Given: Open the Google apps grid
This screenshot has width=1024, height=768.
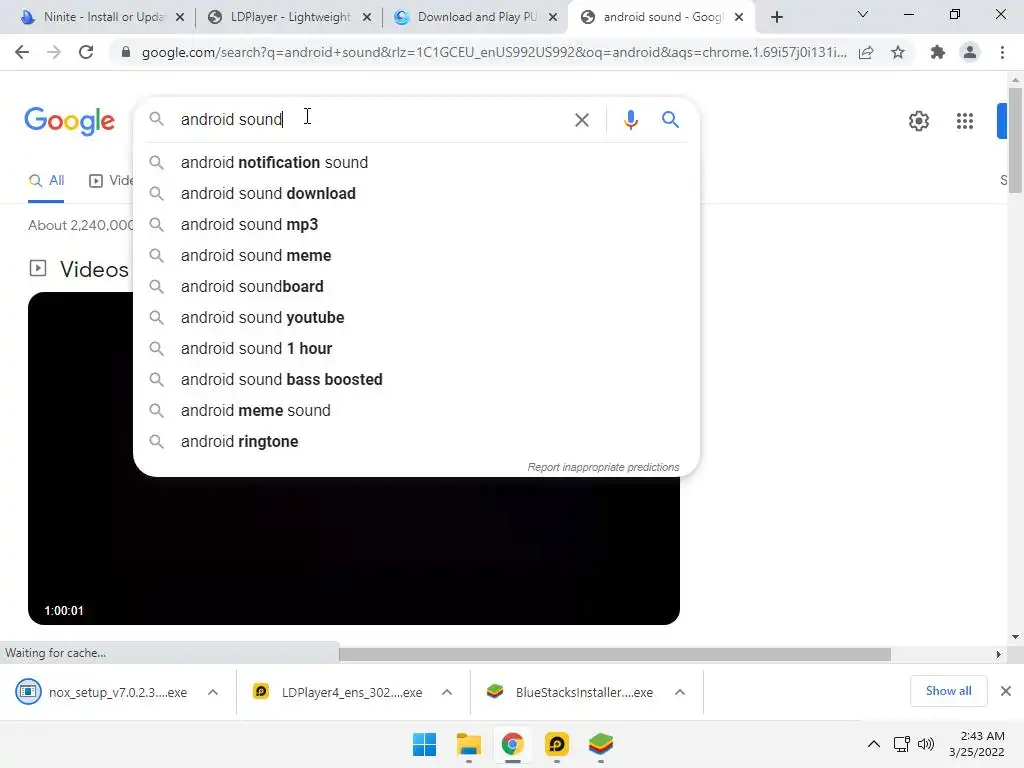Looking at the screenshot, I should coord(965,121).
